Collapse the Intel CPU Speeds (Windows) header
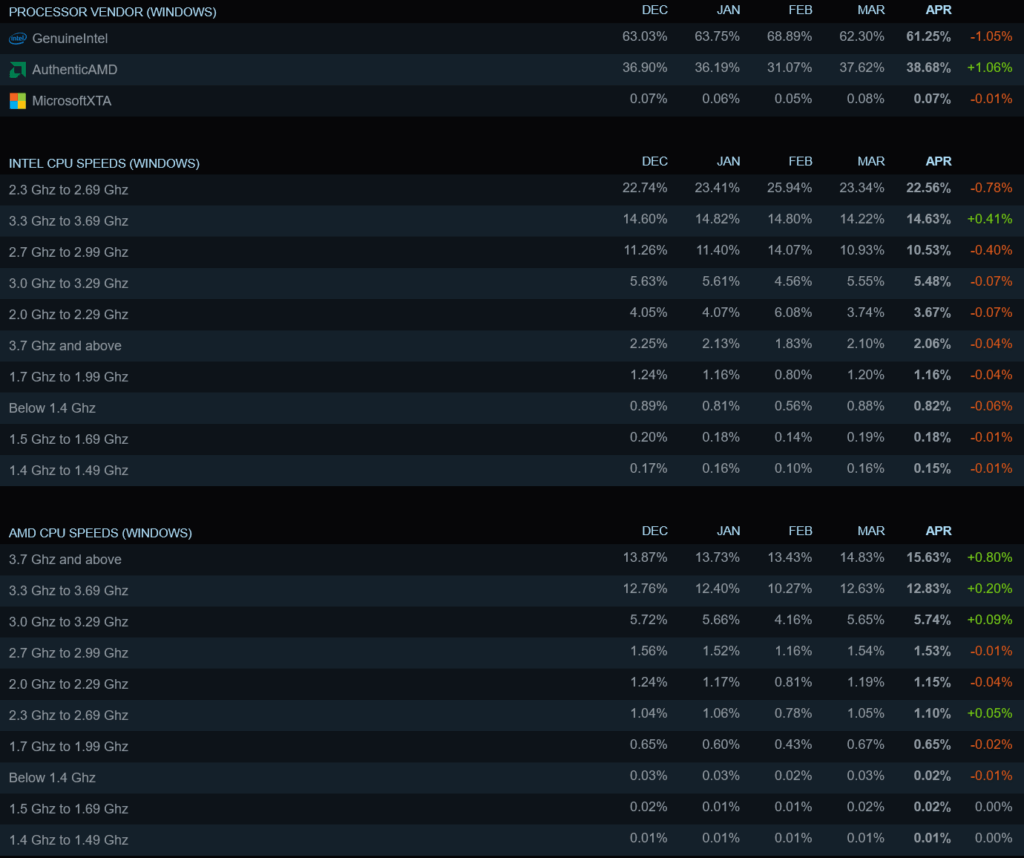 [x=104, y=163]
